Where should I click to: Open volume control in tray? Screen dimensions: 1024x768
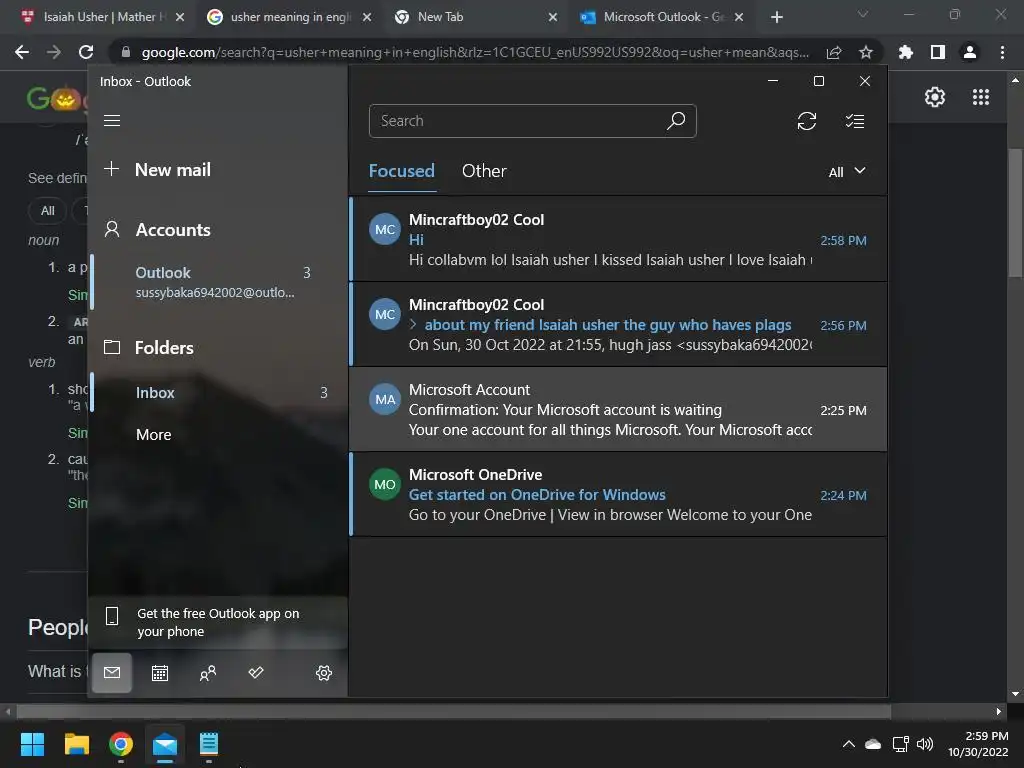click(925, 744)
